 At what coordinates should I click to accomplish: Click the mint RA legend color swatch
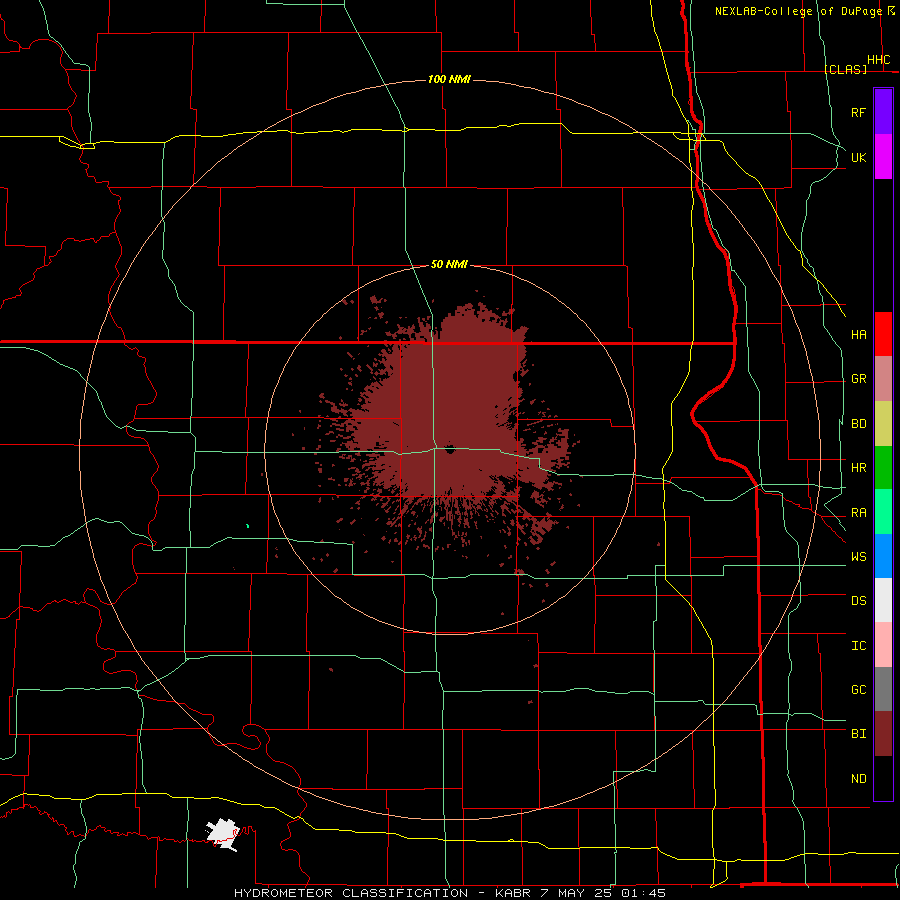883,512
